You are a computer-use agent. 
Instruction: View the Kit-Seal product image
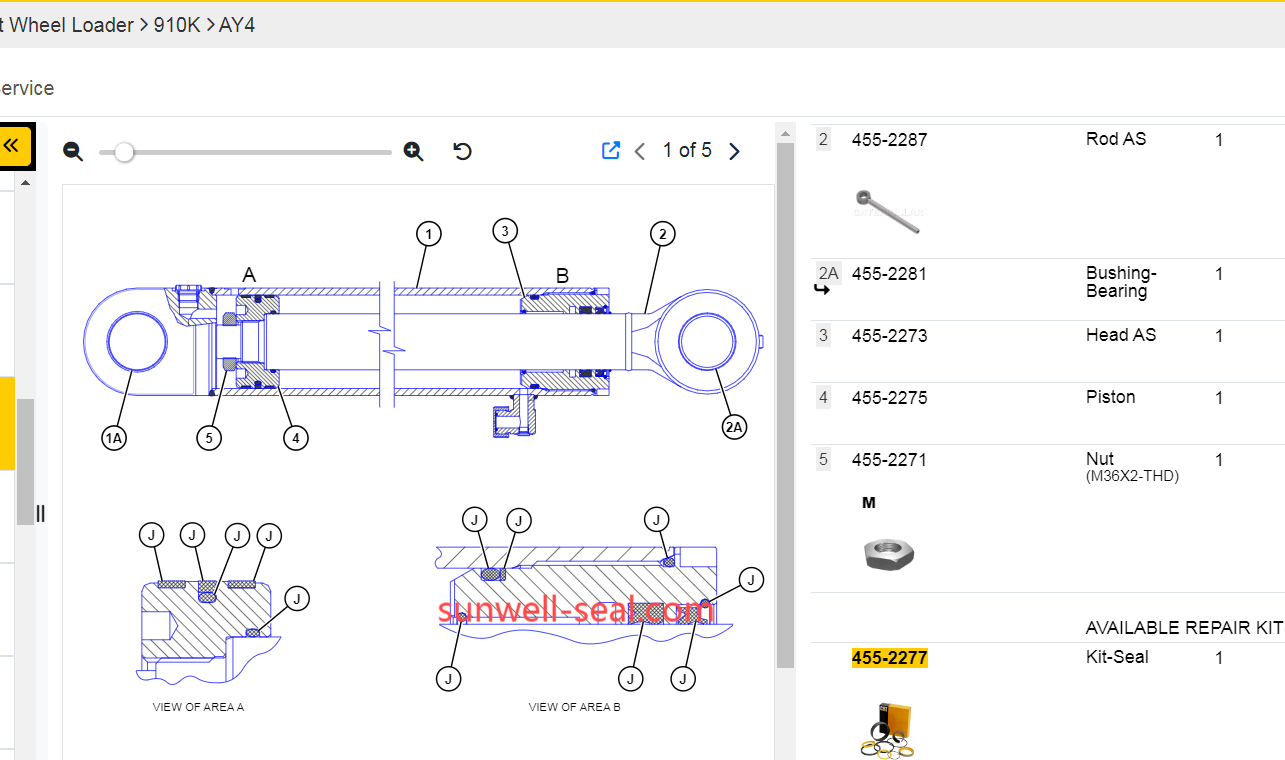(x=887, y=728)
